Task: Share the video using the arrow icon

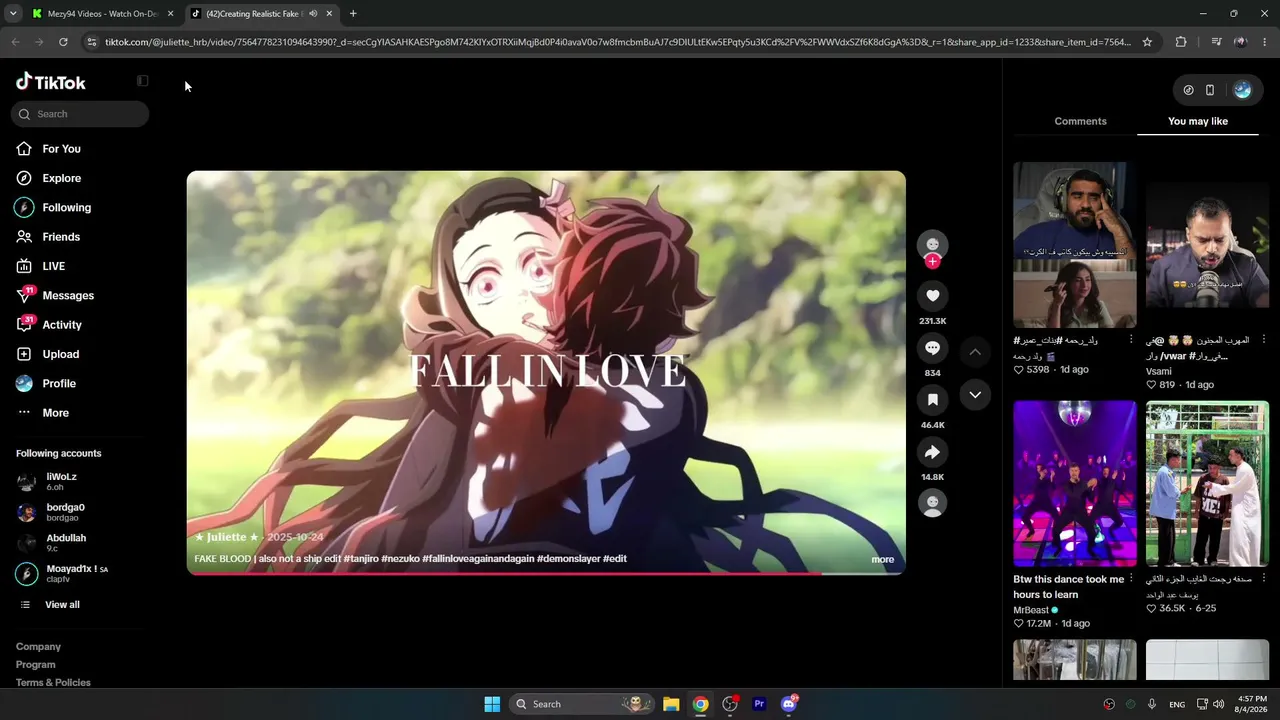Action: click(x=932, y=452)
